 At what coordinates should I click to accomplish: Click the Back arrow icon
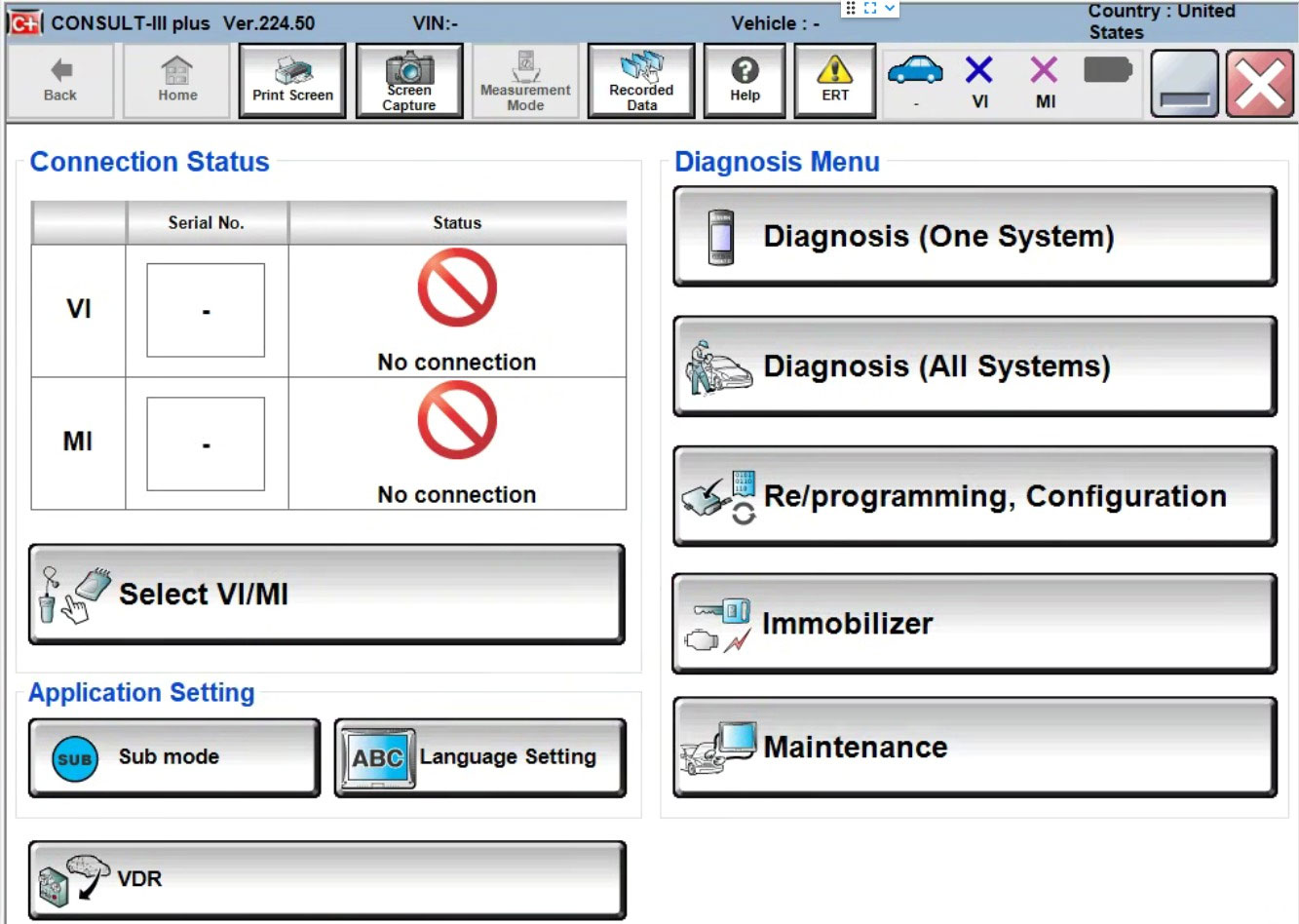[60, 80]
